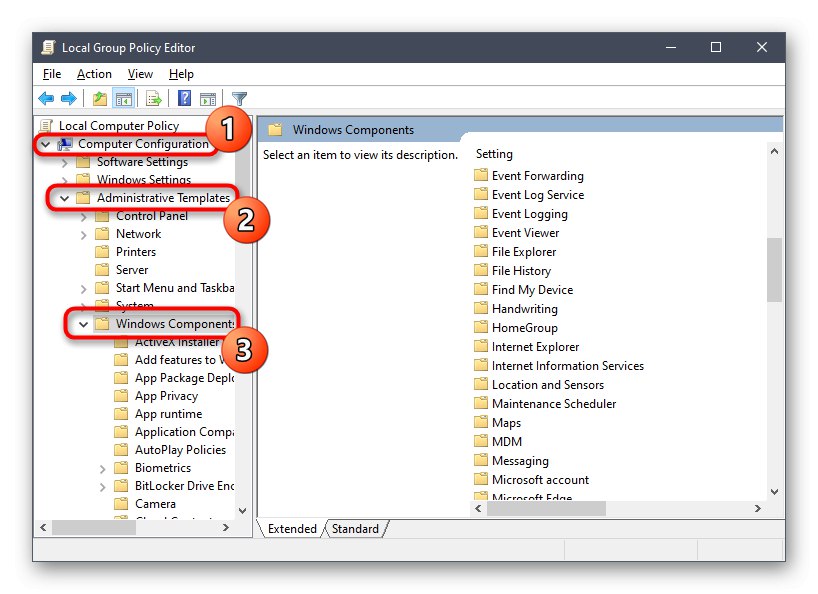The width and height of the screenshot is (818, 594).
Task: Expand the Software Settings node
Action: 65,163
